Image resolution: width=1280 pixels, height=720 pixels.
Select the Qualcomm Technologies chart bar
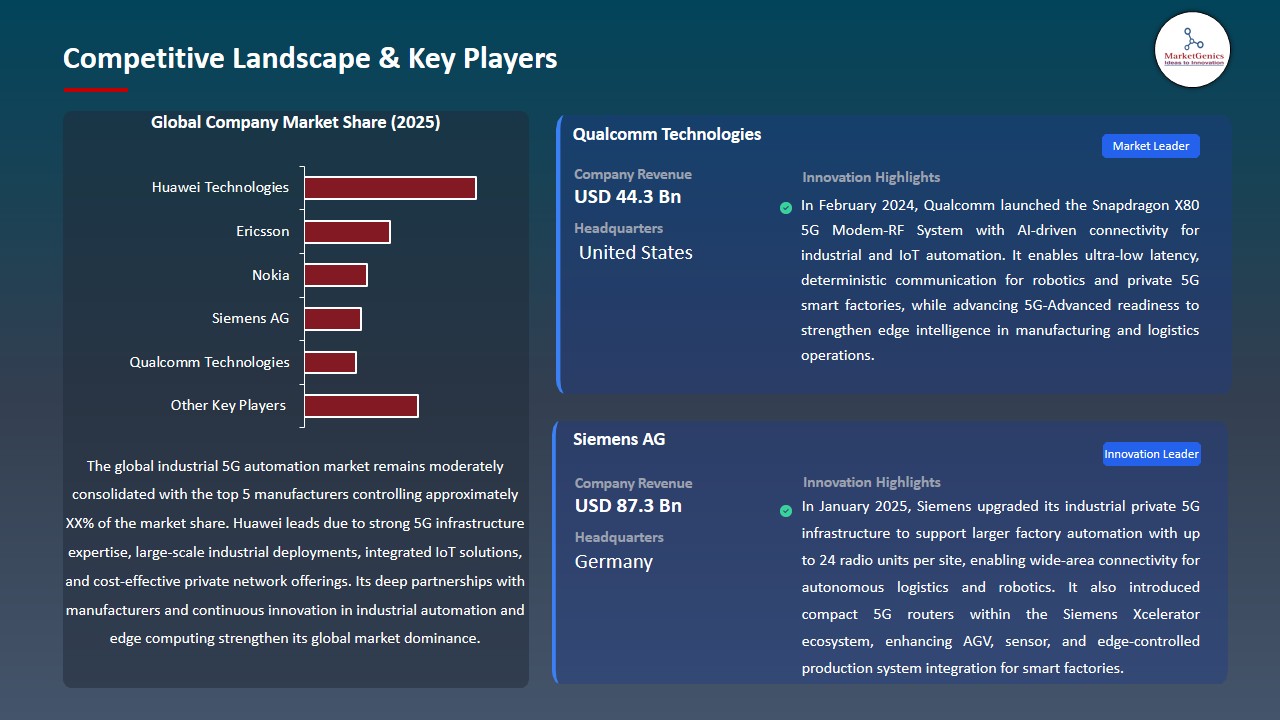tap(330, 362)
